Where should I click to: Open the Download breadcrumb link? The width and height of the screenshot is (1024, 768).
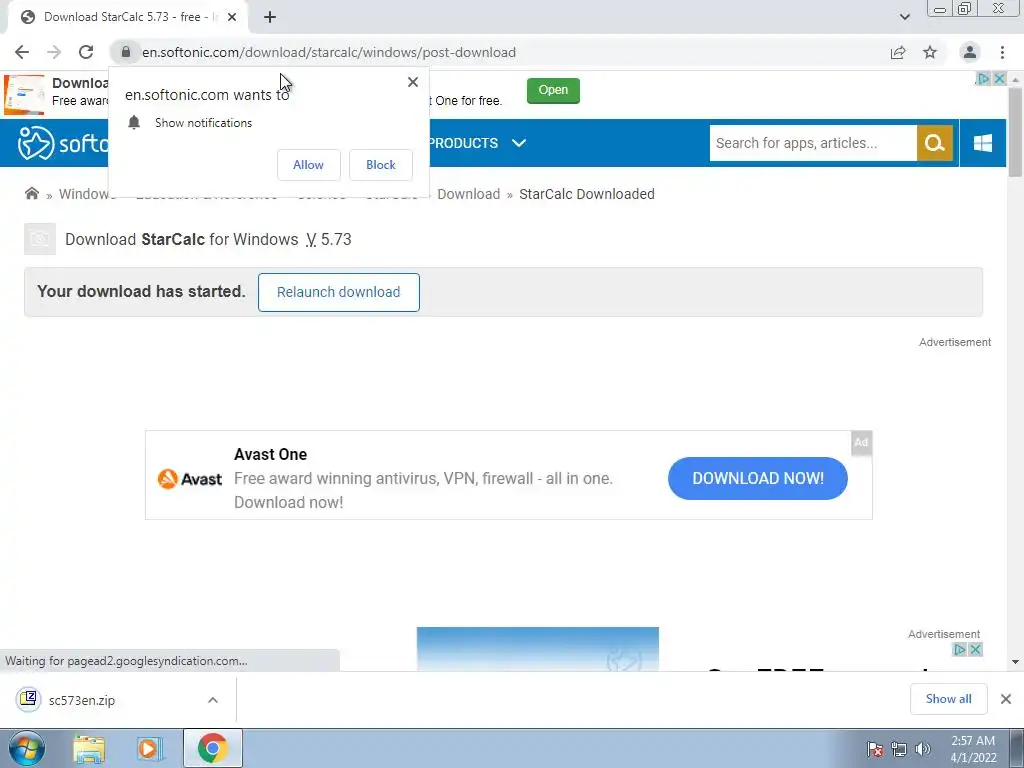(x=468, y=194)
